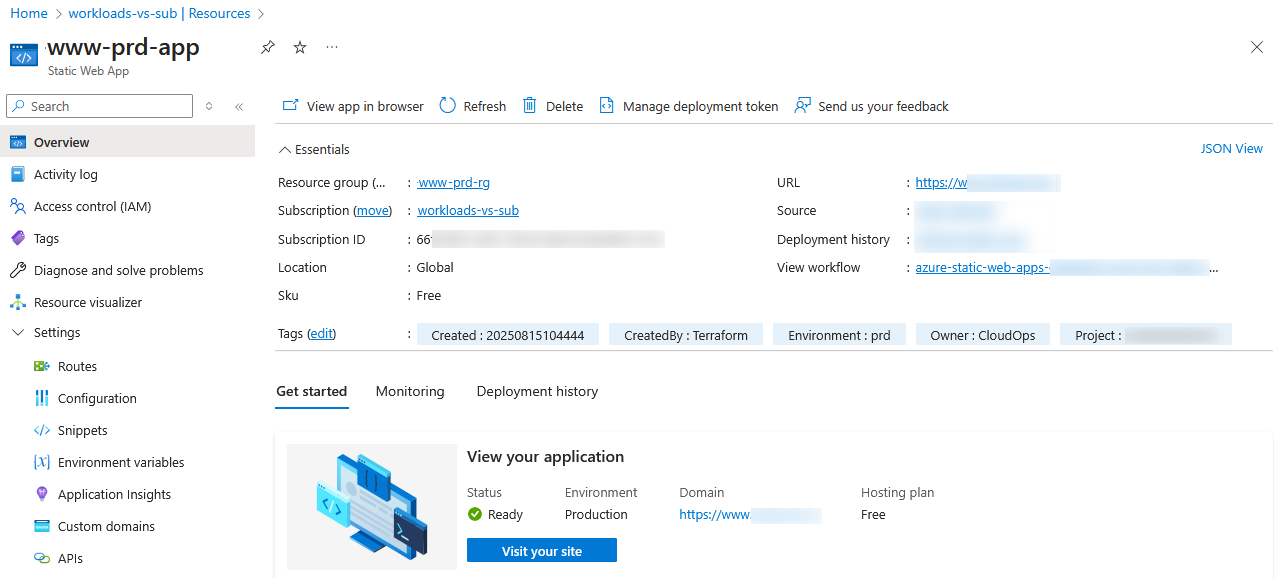The height and width of the screenshot is (578, 1274).
Task: Switch to the Deployment history tab
Action: [x=537, y=391]
